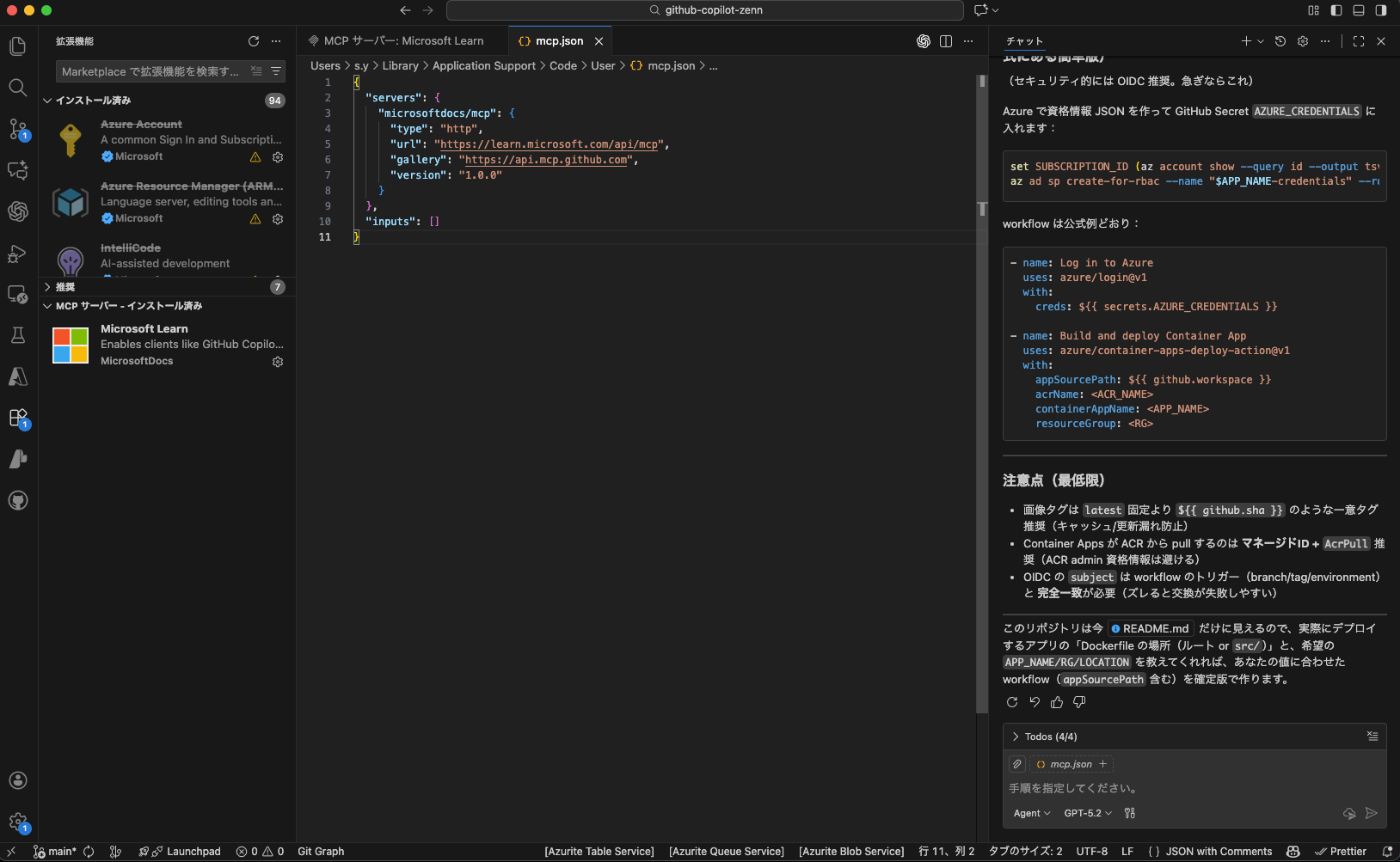Open the Azure view in activity bar
1400x862 pixels.
tap(18, 377)
